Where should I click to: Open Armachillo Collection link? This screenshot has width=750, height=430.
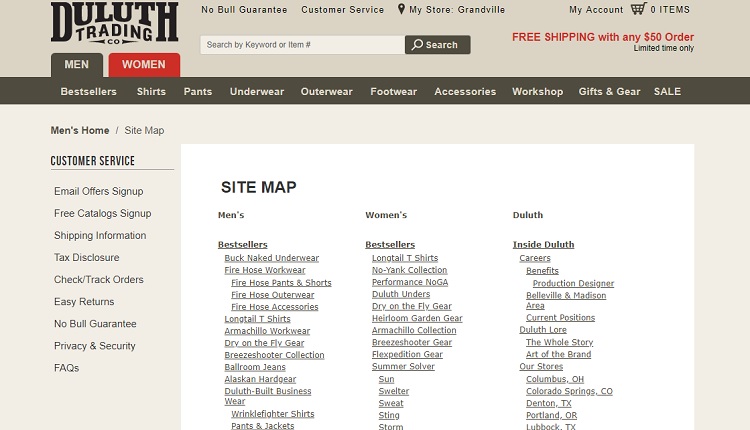414,330
